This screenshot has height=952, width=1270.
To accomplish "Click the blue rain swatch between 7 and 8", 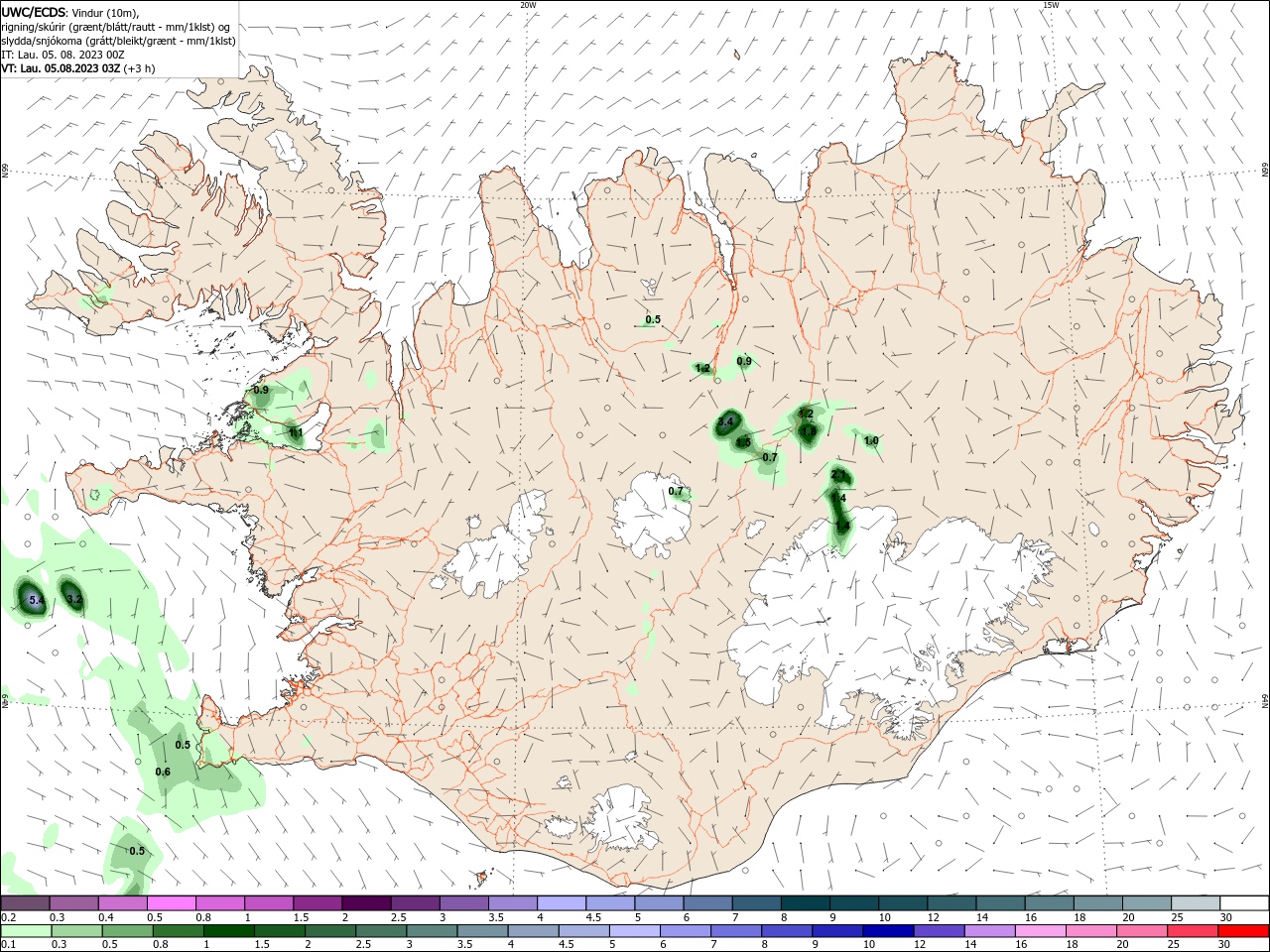I will [x=736, y=931].
